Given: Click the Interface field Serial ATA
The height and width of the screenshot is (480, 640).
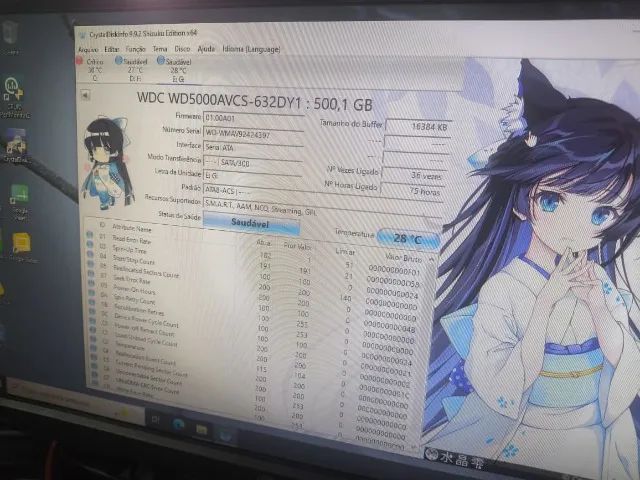Looking at the screenshot, I should pos(253,148).
